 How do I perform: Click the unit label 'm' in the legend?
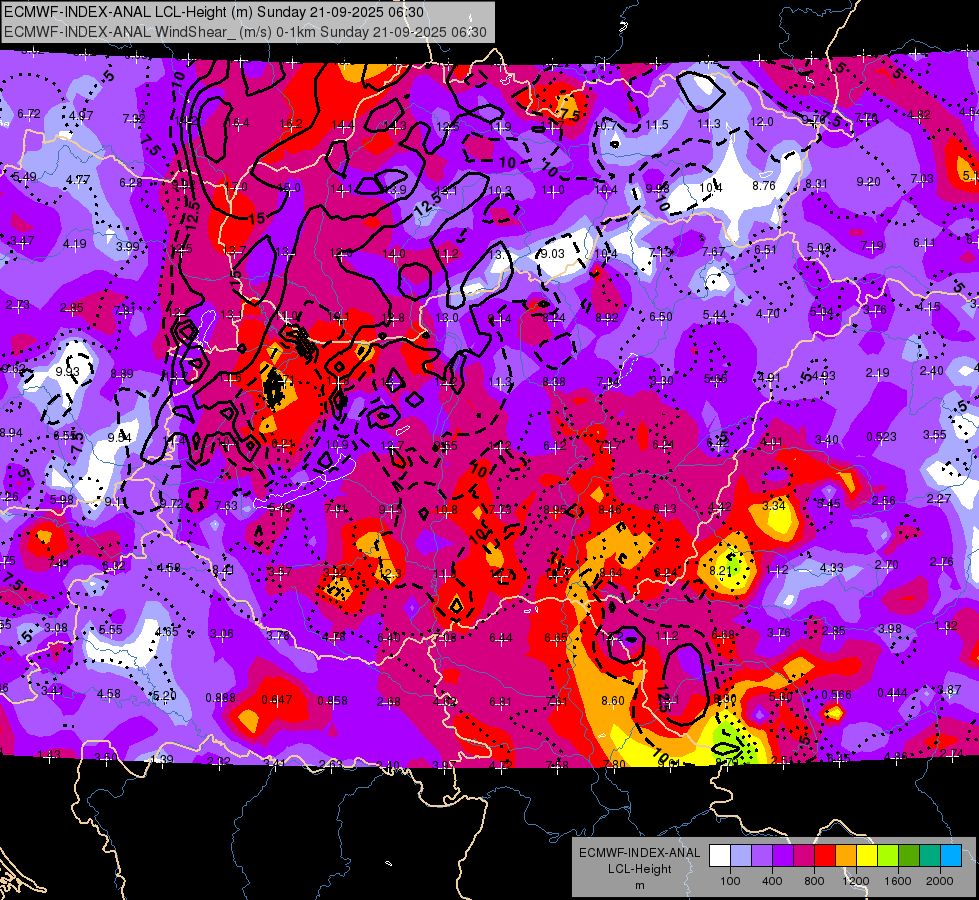coord(639,886)
